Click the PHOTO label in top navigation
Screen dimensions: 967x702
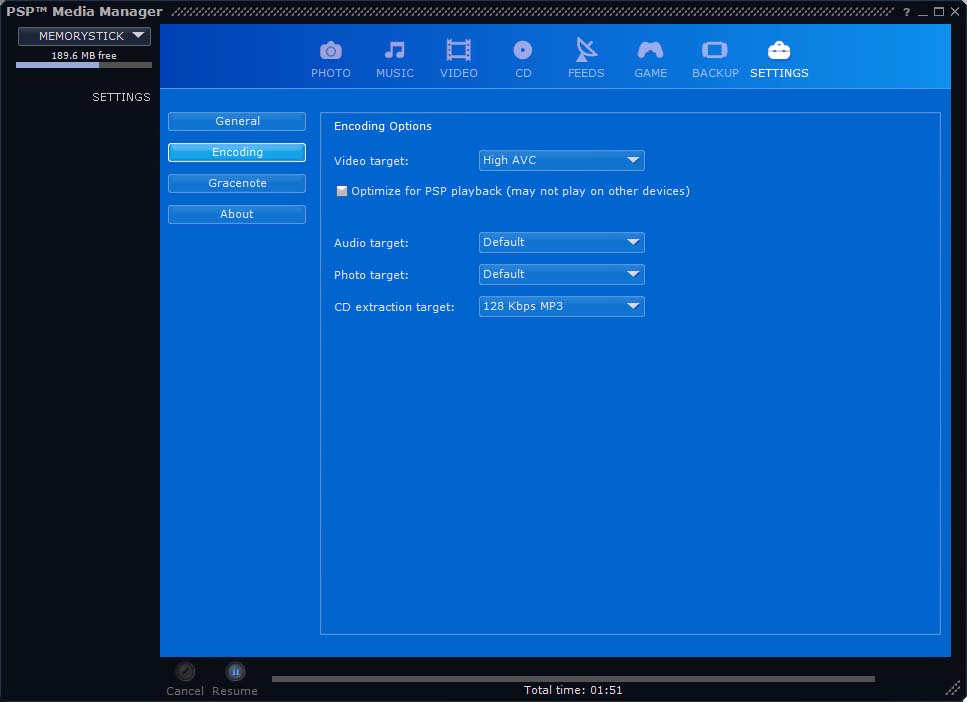pos(331,73)
